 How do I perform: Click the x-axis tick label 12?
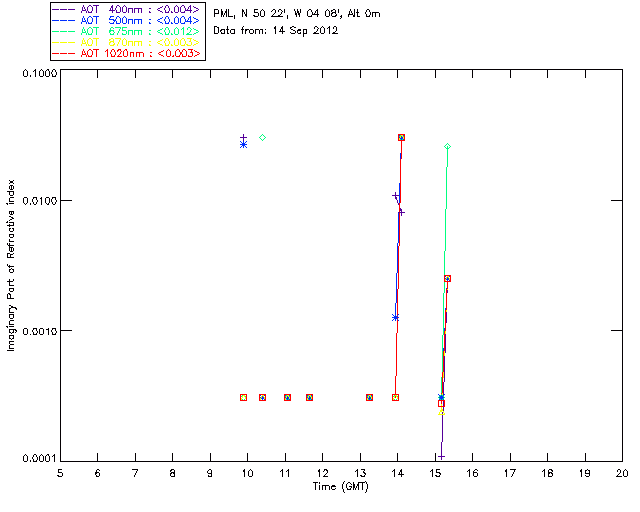pos(322,473)
